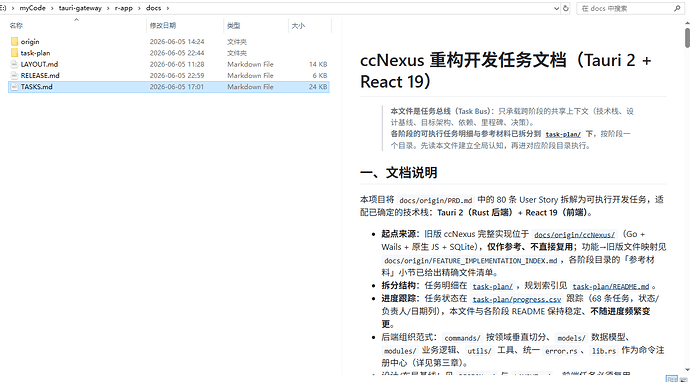
Task: Click the RELEASE.md file icon
Action: pyautogui.click(x=14, y=76)
